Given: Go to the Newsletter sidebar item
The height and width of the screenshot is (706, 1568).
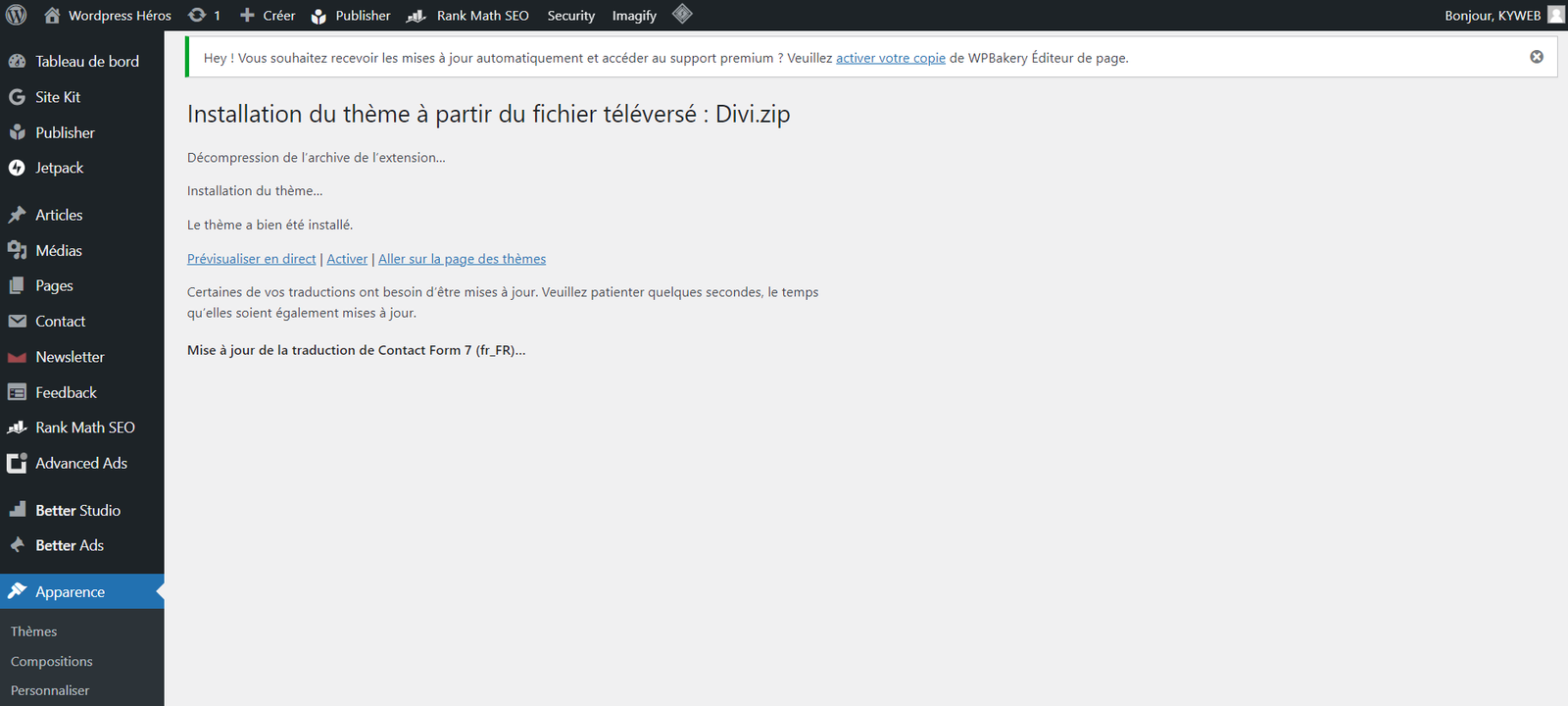Looking at the screenshot, I should coord(70,357).
